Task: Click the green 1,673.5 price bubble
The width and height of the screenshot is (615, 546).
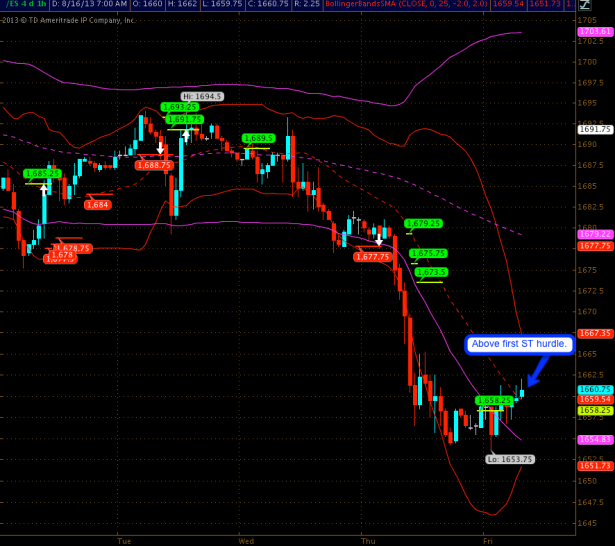Action: click(x=431, y=271)
